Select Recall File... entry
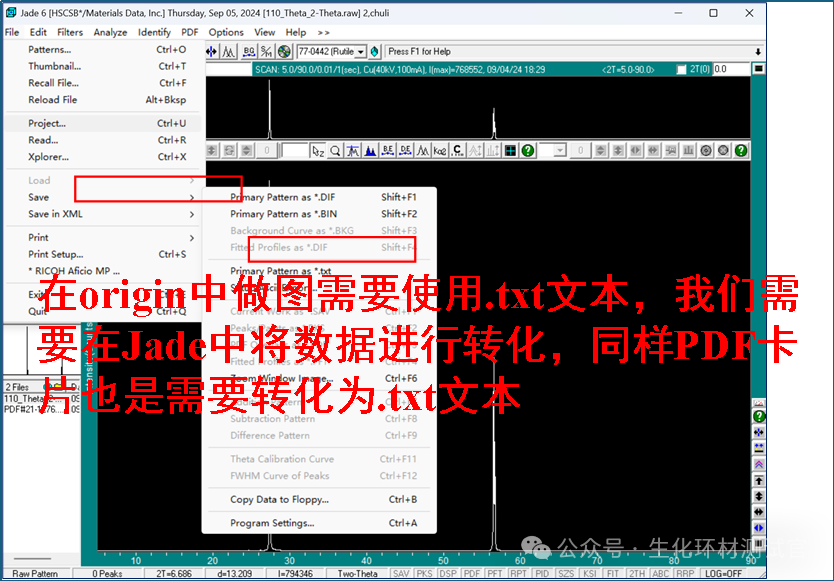Image resolution: width=834 pixels, height=581 pixels. coord(102,83)
